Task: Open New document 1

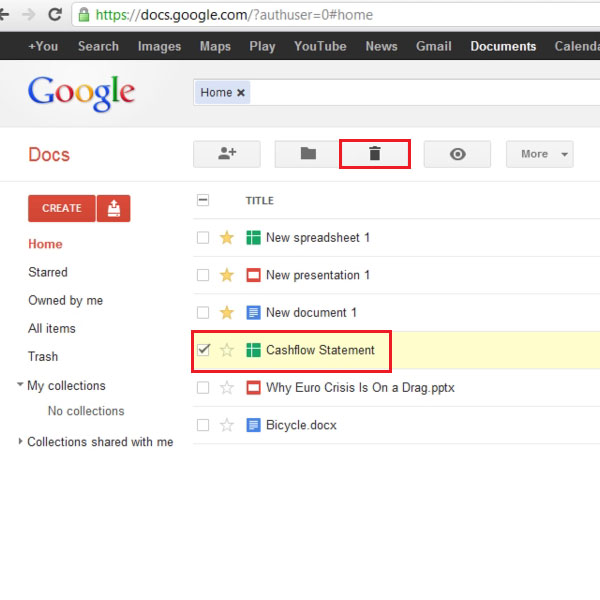Action: 311,312
